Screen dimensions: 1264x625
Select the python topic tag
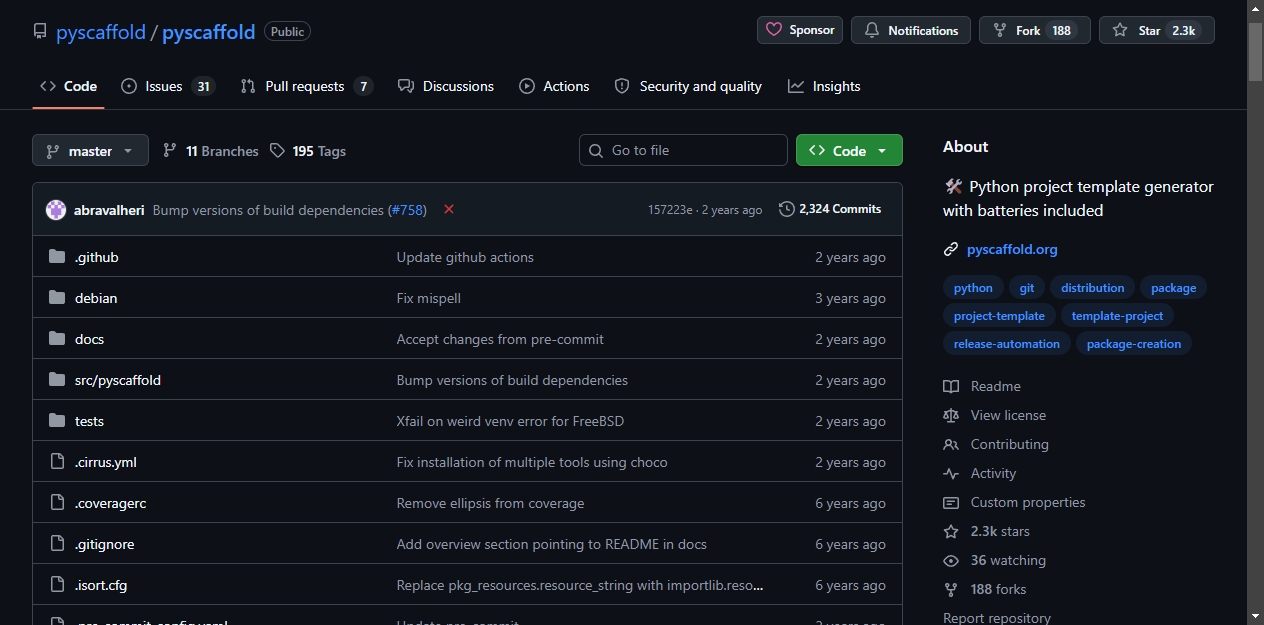click(973, 288)
